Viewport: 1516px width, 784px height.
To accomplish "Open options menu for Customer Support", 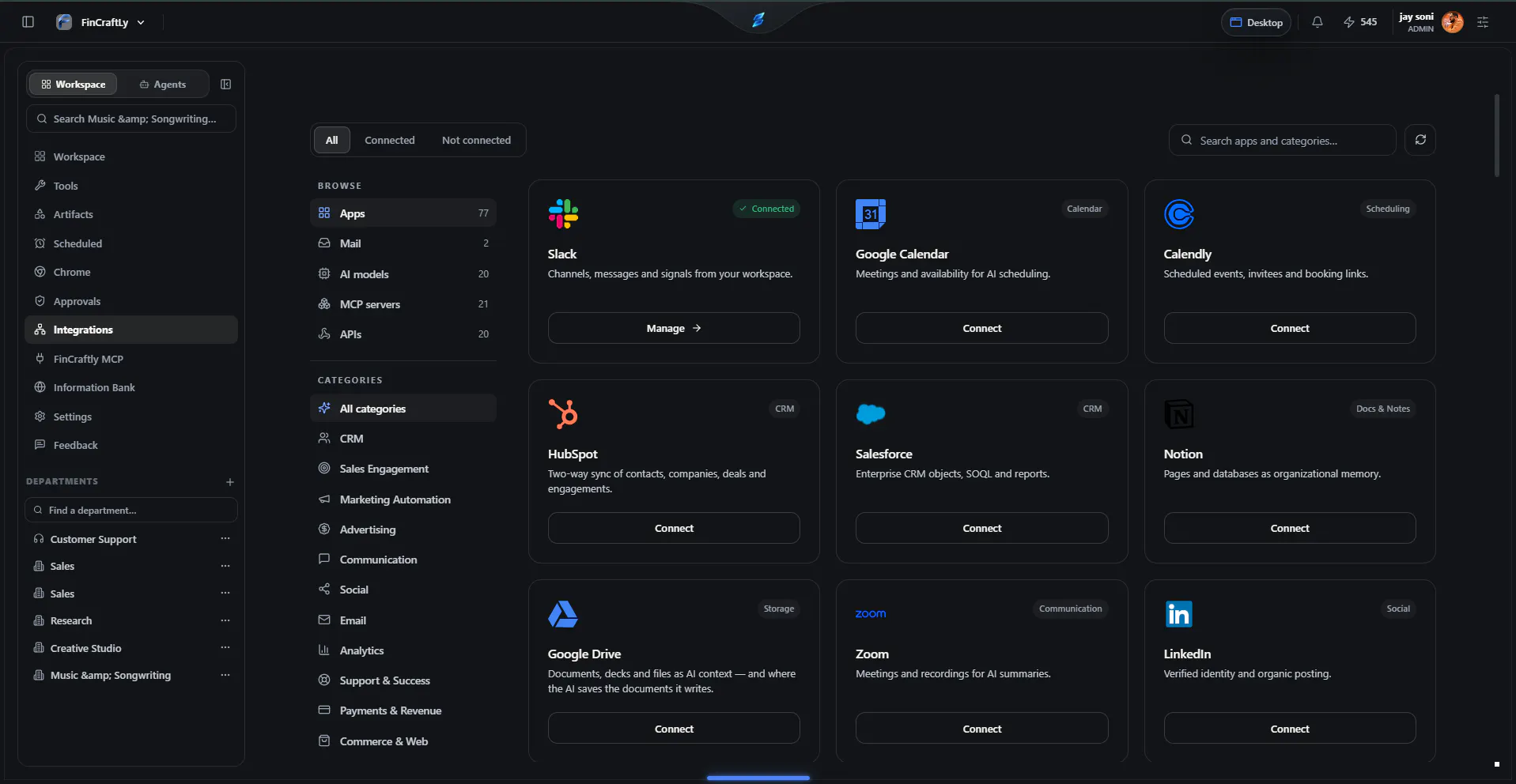I will coord(225,539).
